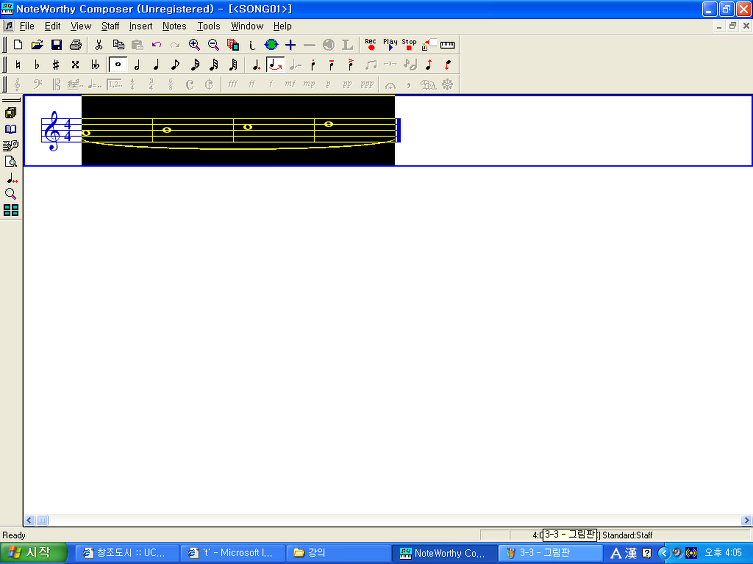Open the wrench options sidebar icon

click(x=11, y=146)
